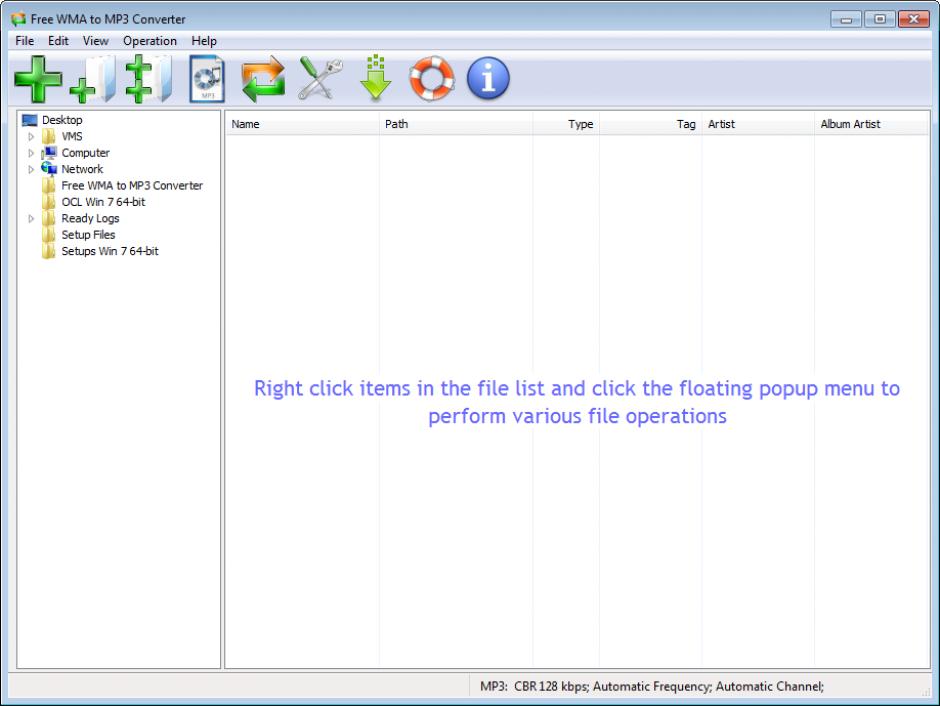The image size is (940, 706).
Task: Sort list by Album Artist column header
Action: pyautogui.click(x=872, y=124)
